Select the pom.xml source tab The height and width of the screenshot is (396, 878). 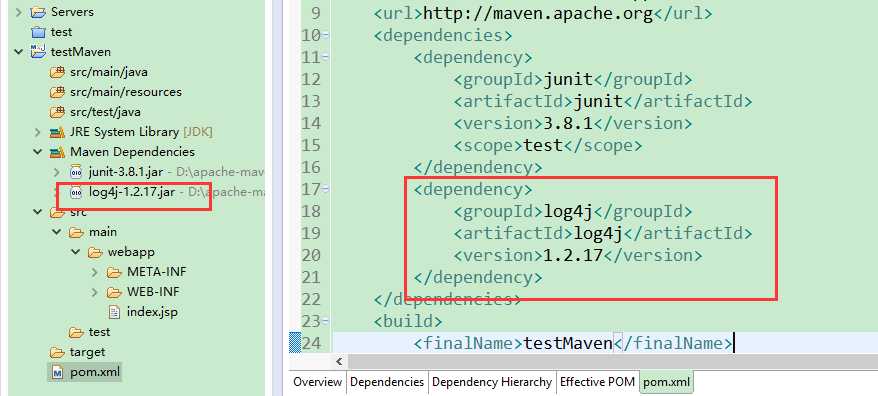pyautogui.click(x=666, y=382)
